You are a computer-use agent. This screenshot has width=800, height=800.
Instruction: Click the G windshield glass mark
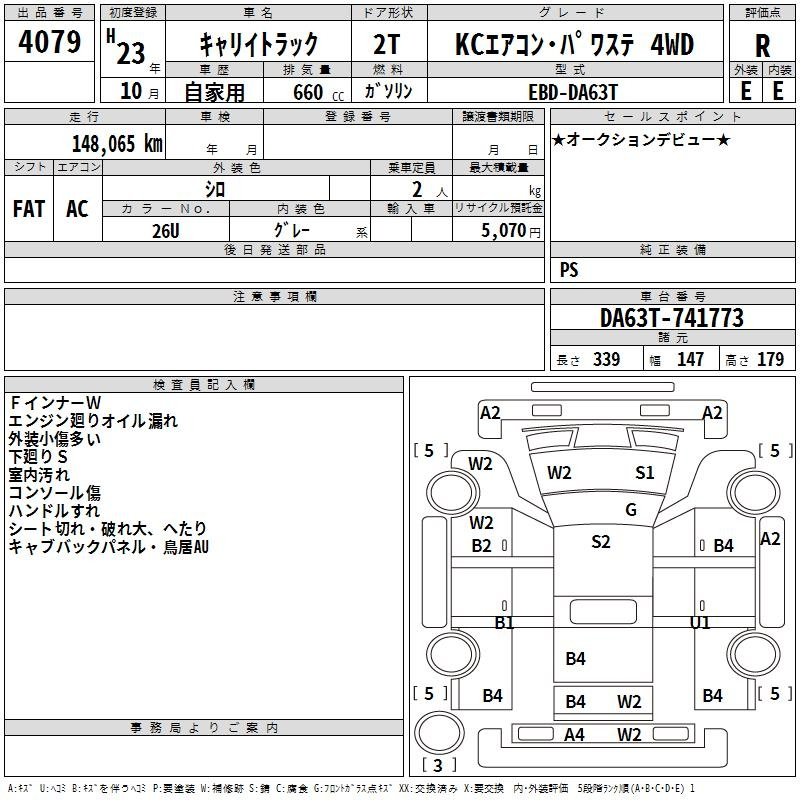(631, 510)
